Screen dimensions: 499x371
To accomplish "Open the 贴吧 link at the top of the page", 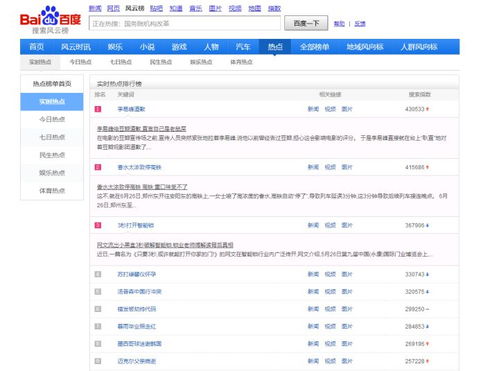I will tap(156, 8).
